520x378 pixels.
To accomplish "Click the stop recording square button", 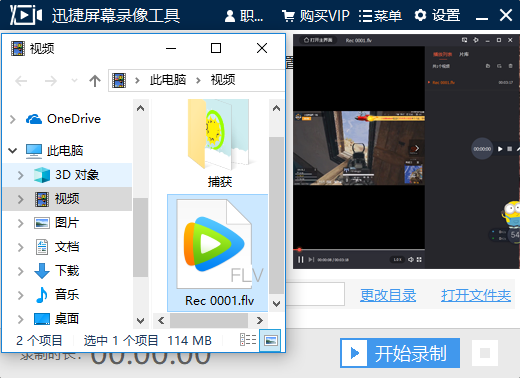I will pyautogui.click(x=485, y=353).
